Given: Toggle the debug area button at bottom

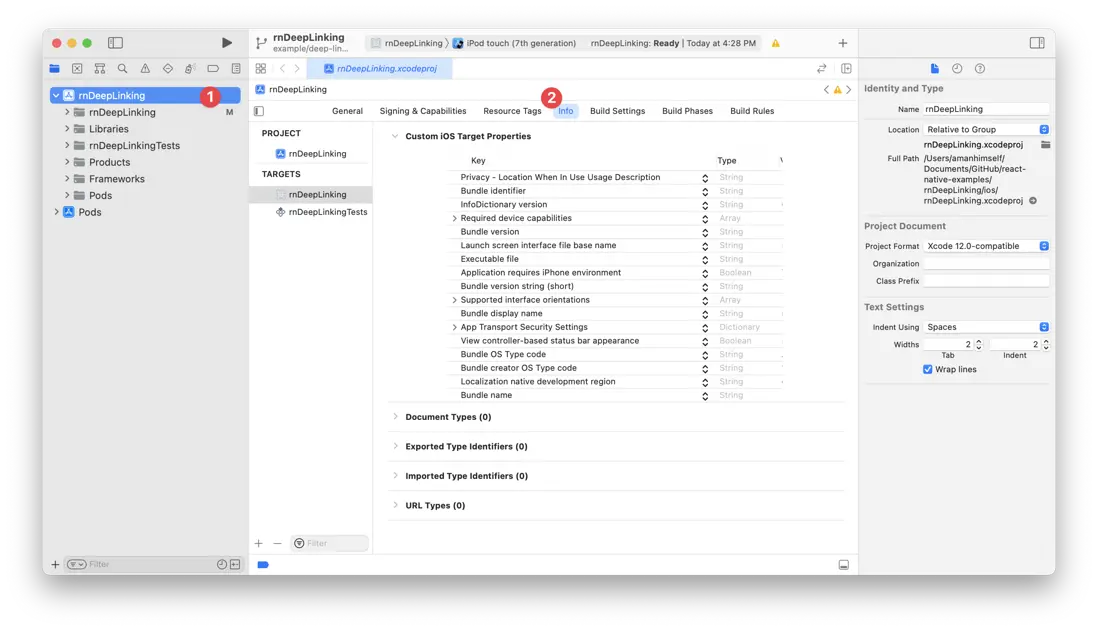Looking at the screenshot, I should coord(844,564).
